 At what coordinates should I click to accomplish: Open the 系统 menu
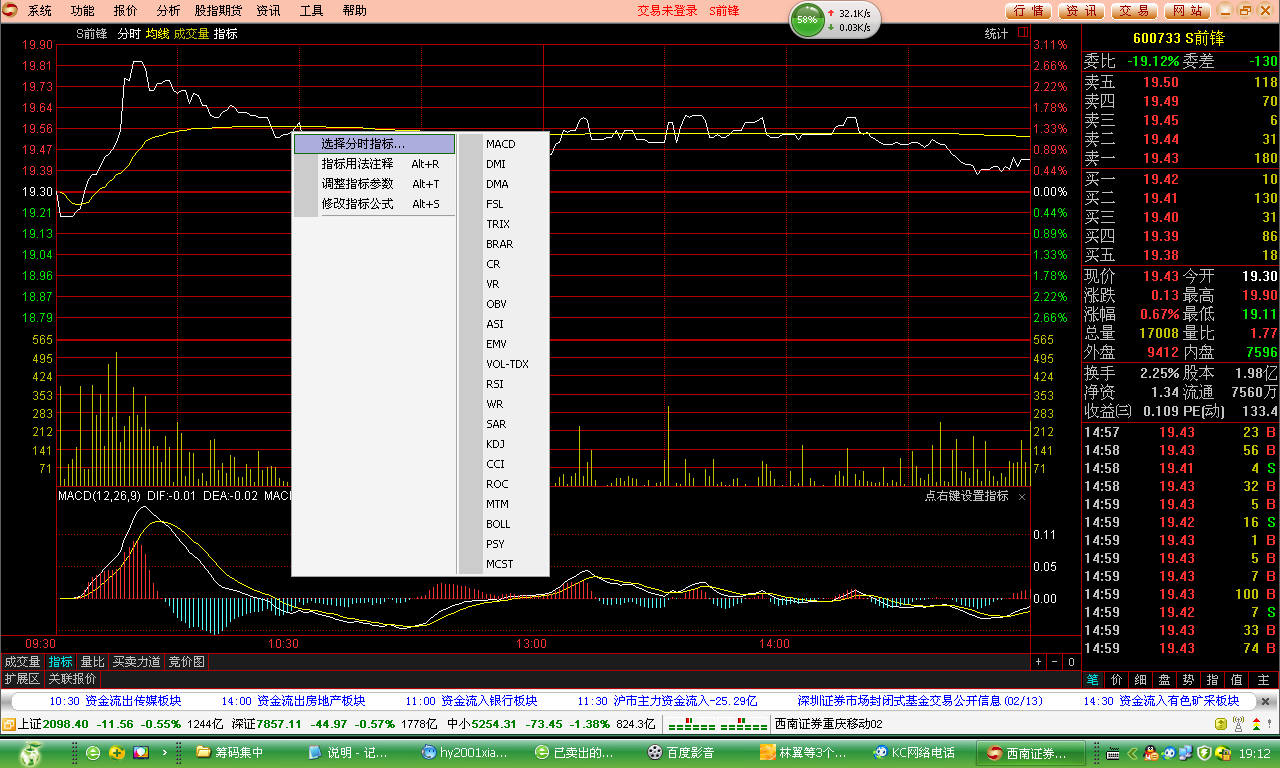point(40,11)
